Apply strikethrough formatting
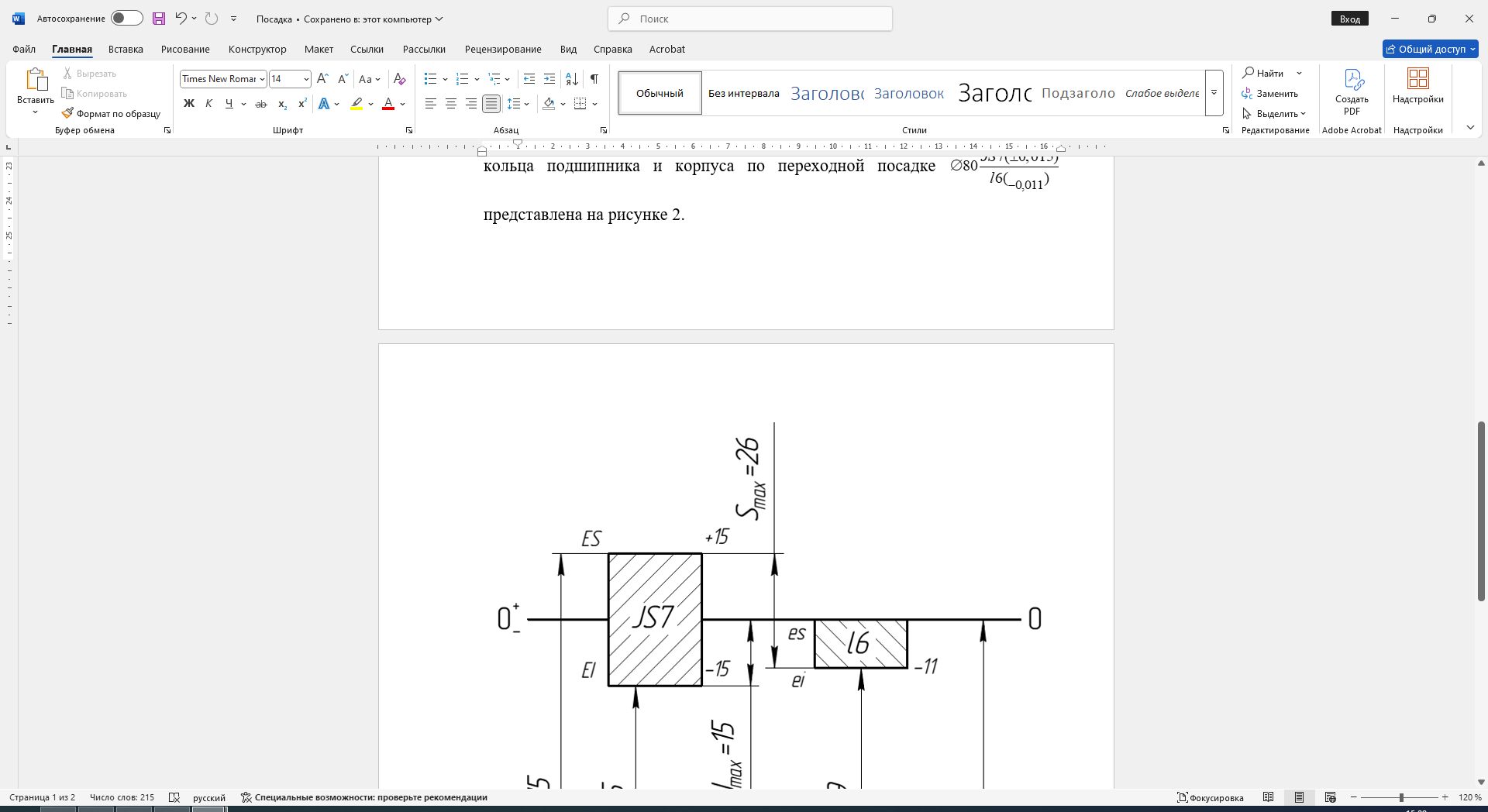 [x=261, y=104]
